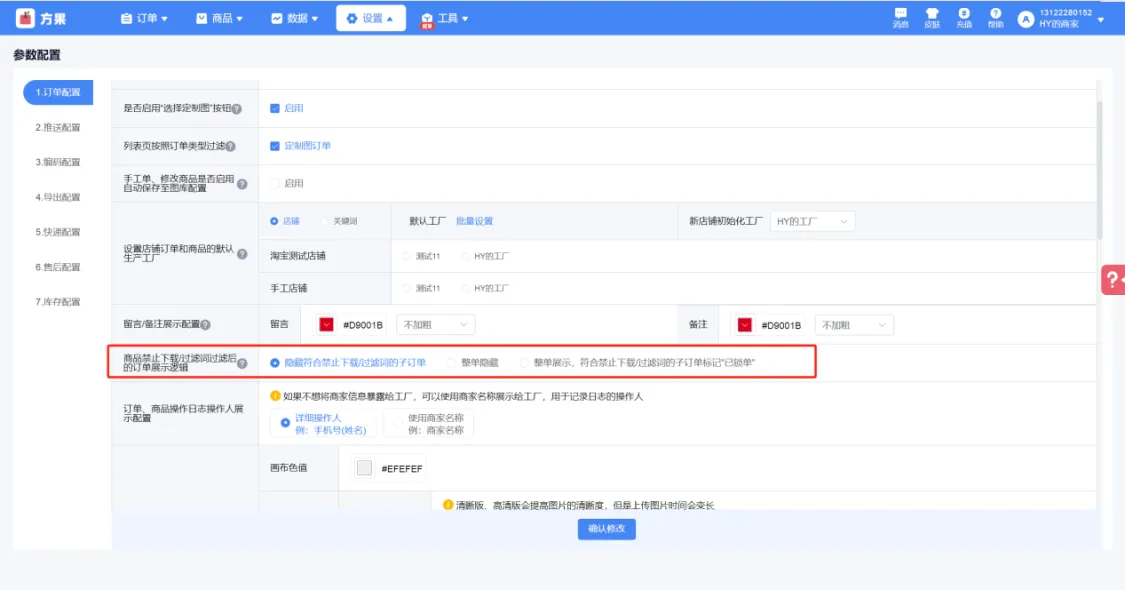
Task: Select the 整单隐藏 radio option
Action: pyautogui.click(x=452, y=362)
